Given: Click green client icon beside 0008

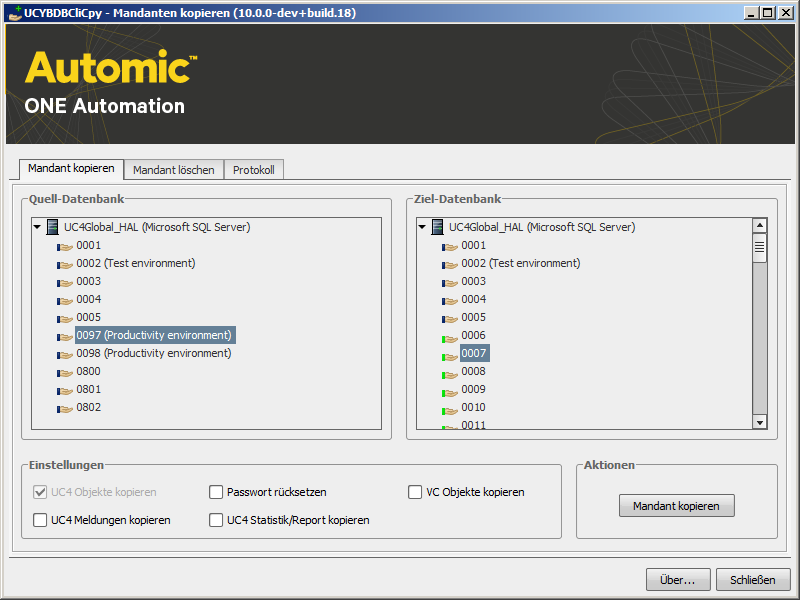Looking at the screenshot, I should [x=450, y=373].
